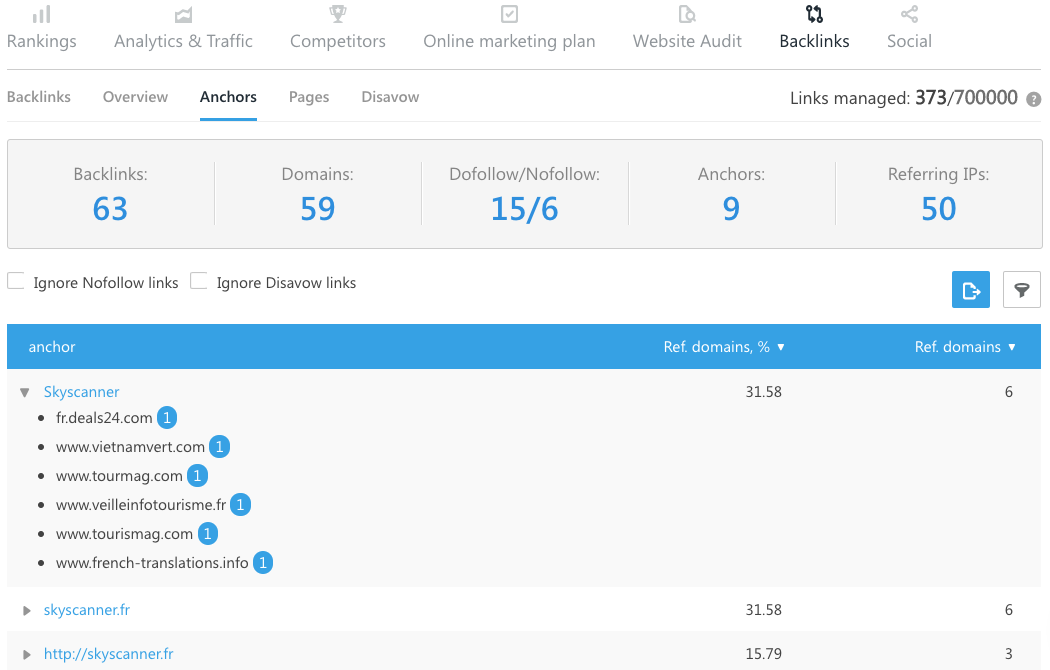The width and height of the screenshot is (1050, 670).
Task: Click the Backlinks arrows icon
Action: coord(814,14)
